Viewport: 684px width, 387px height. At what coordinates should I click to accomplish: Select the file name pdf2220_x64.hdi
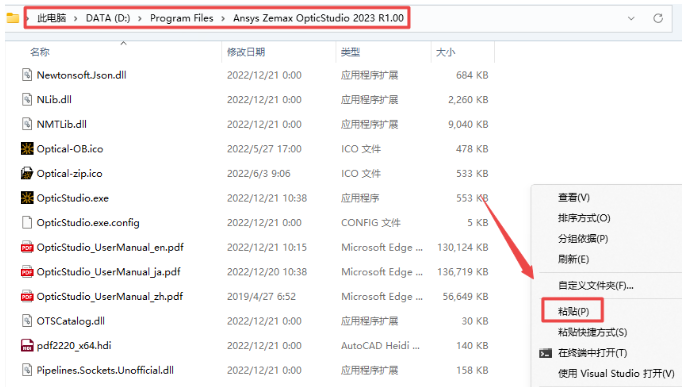74,346
